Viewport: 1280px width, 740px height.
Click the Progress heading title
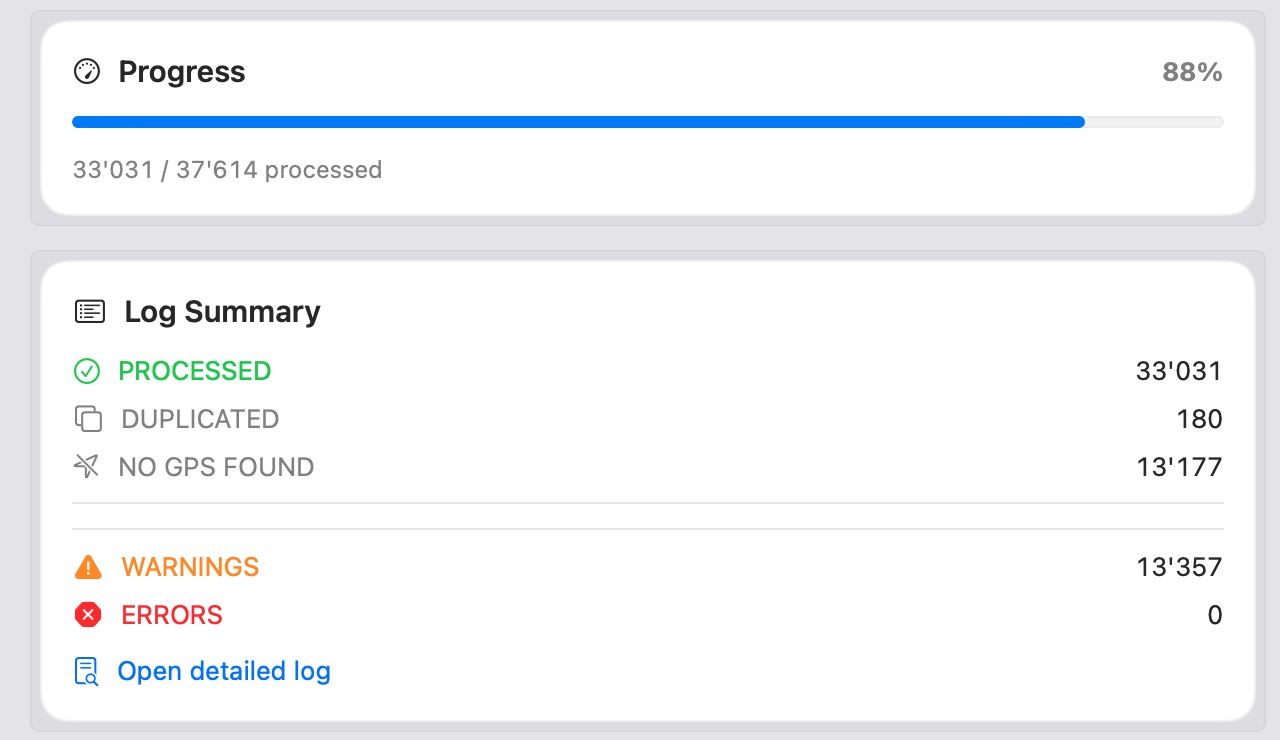pos(182,72)
